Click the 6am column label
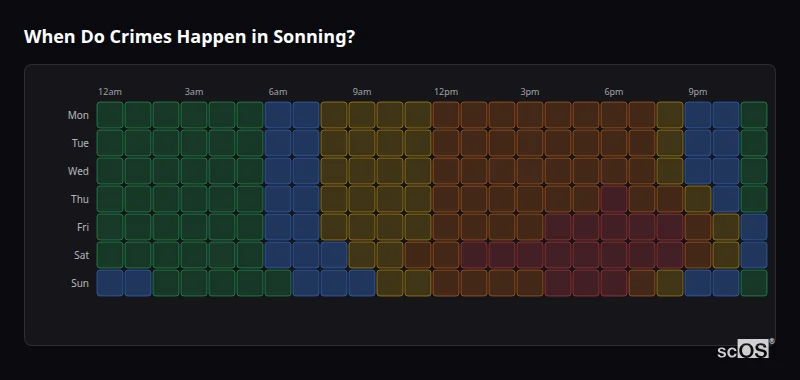800x380 pixels. tap(278, 92)
